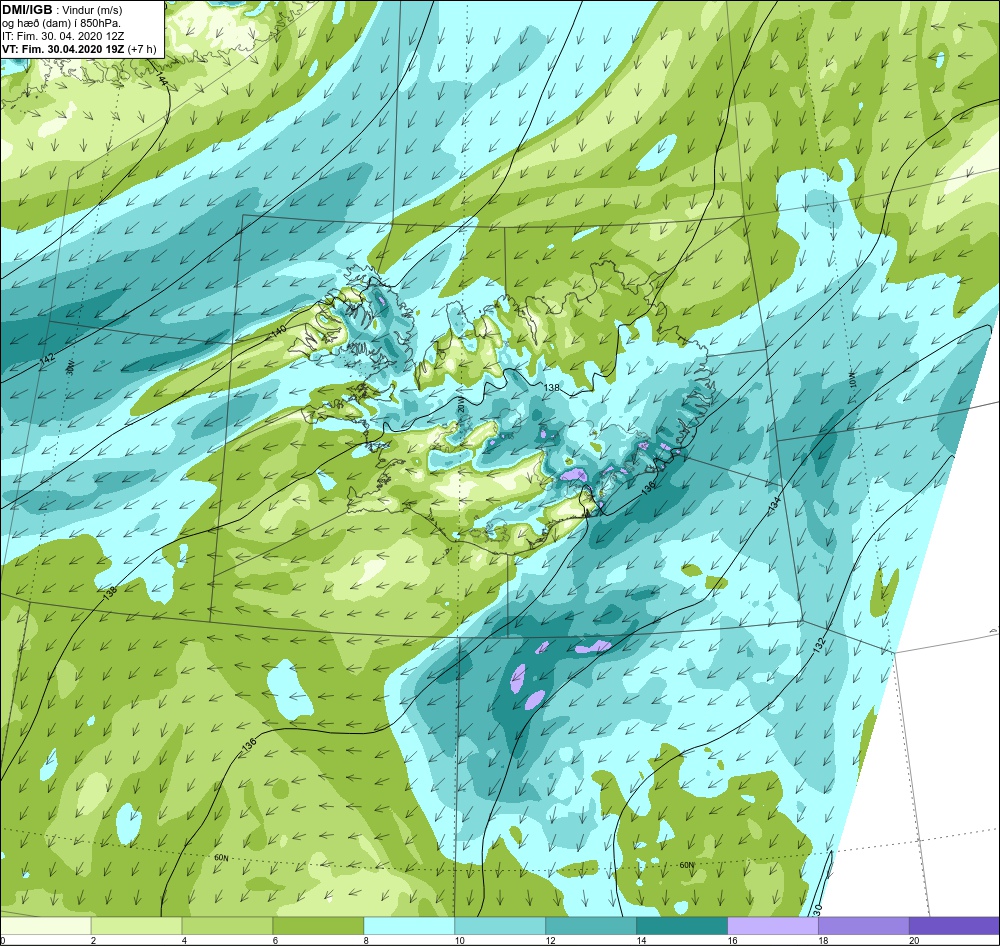This screenshot has width=1000, height=946.
Task: Click the 'DMI/IGB : Vindur (m/s)' title line
Action: pyautogui.click(x=62, y=10)
